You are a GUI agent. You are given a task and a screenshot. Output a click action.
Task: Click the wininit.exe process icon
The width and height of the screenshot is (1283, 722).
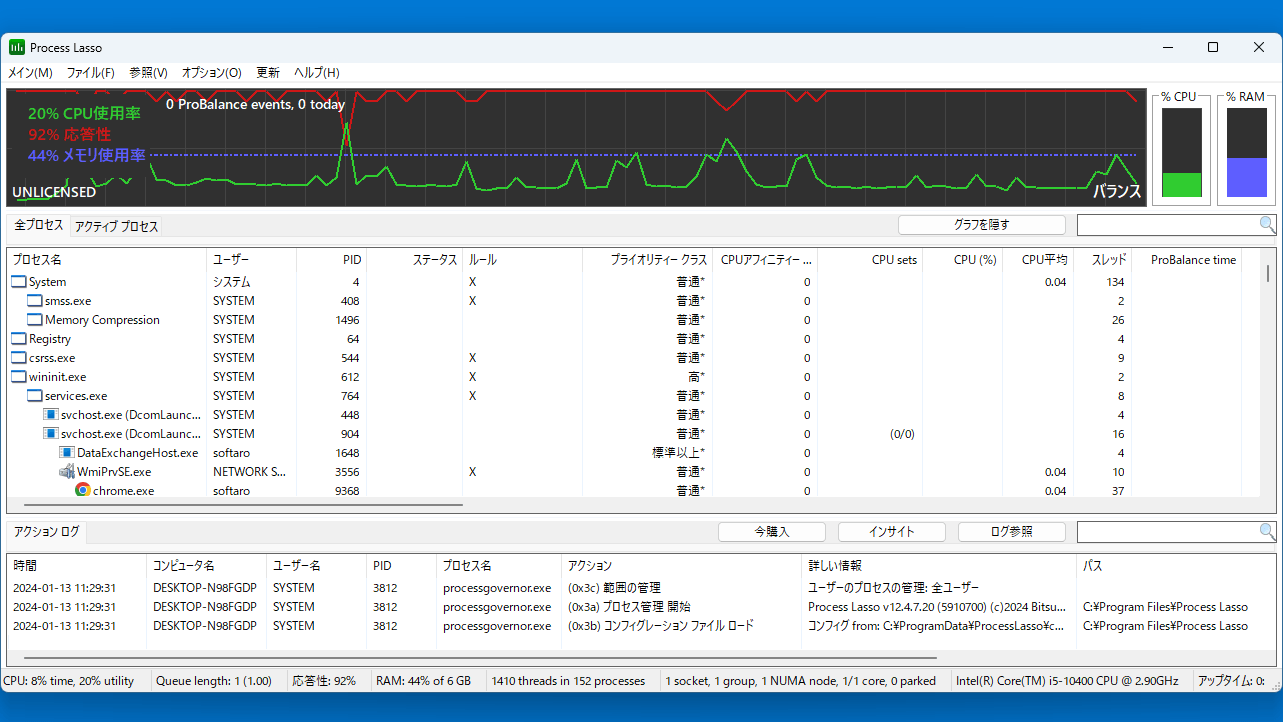pyautogui.click(x=19, y=377)
